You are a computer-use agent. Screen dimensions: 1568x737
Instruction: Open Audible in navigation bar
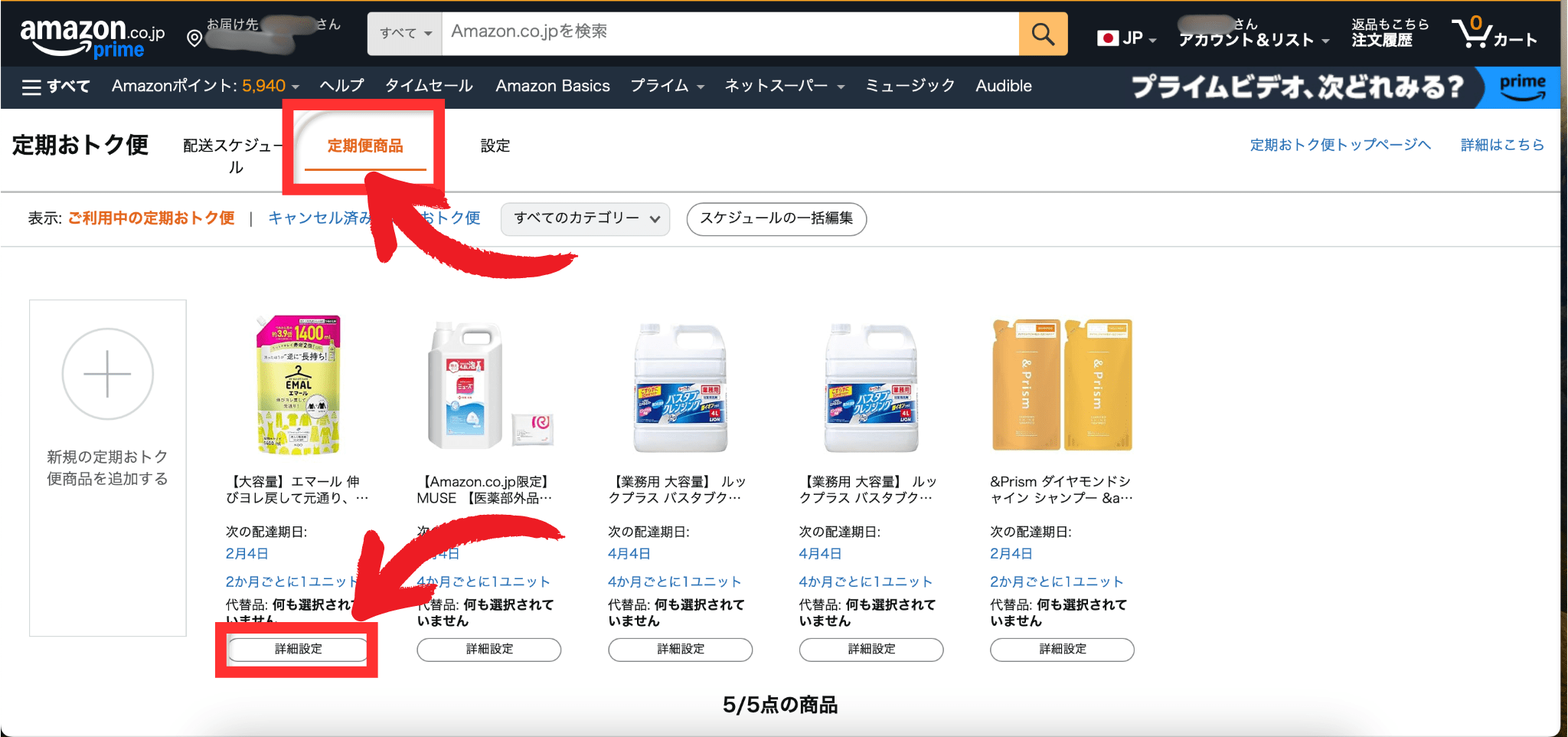[1004, 86]
